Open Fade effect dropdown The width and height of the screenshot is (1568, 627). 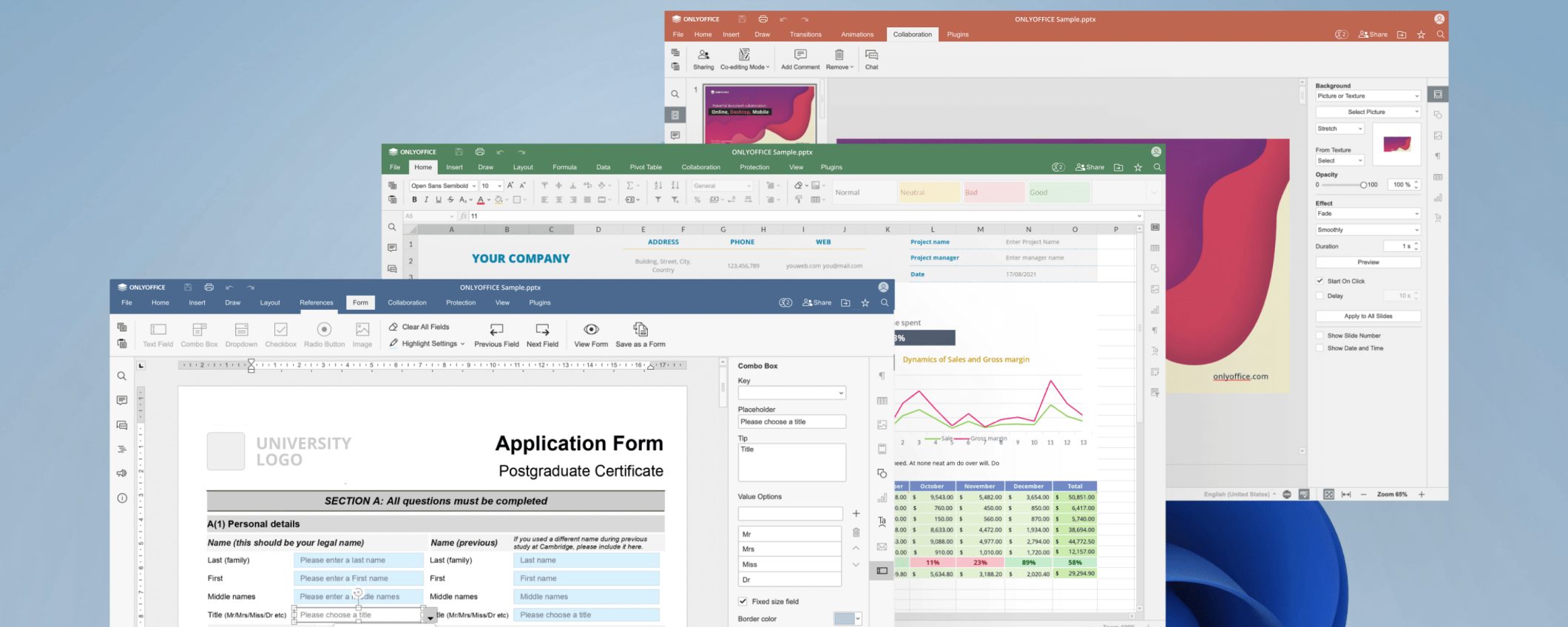coord(1368,214)
